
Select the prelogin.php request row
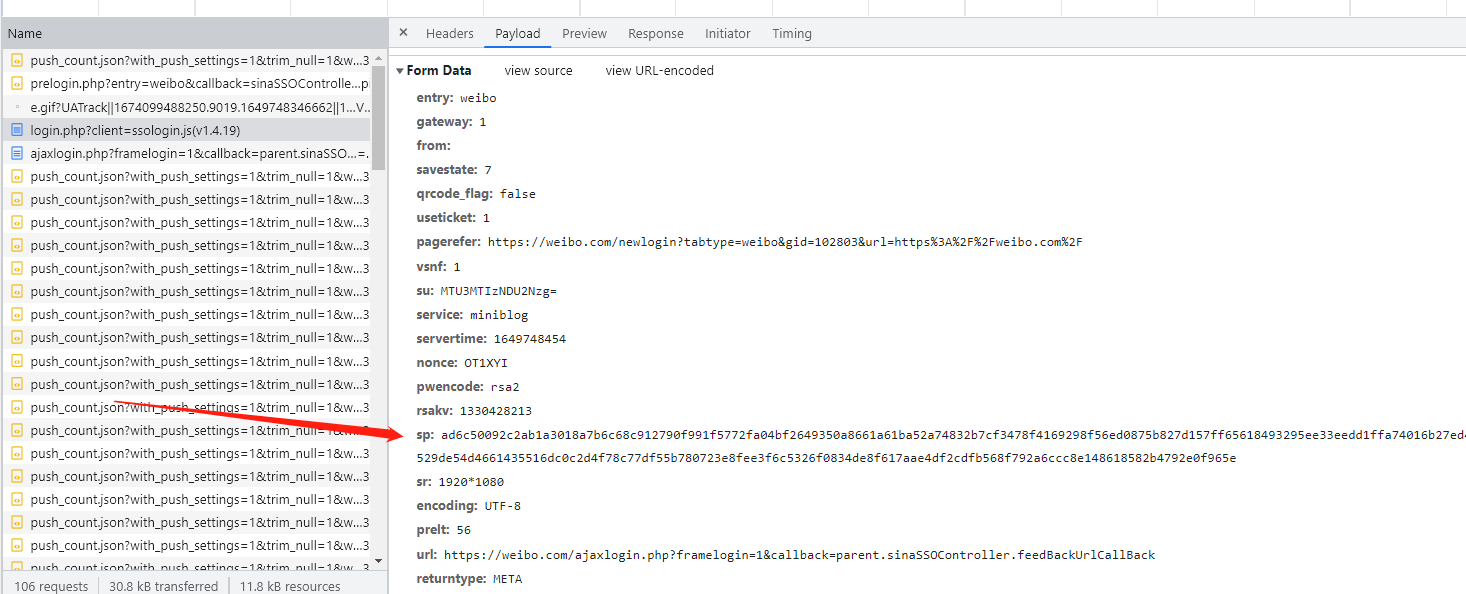186,84
